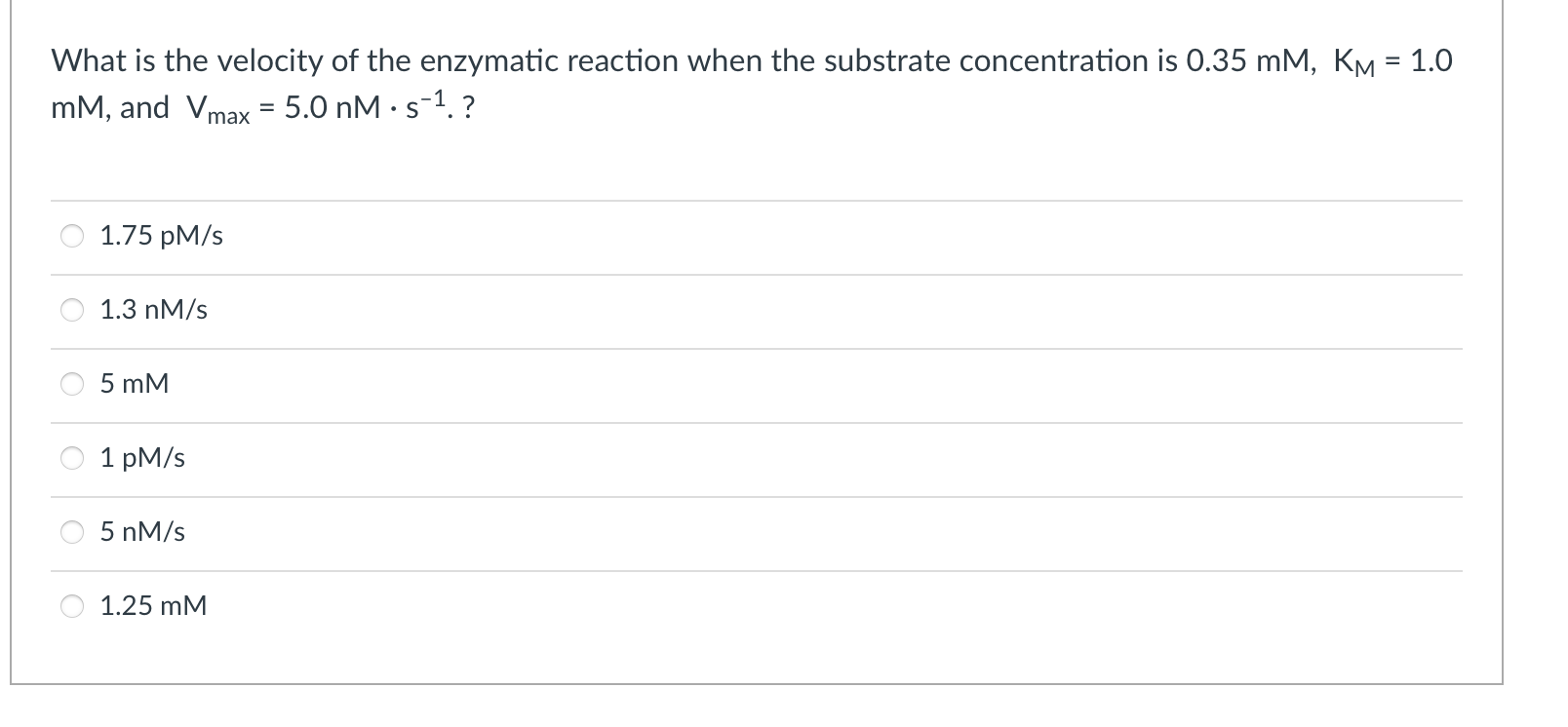Click the answer label text 1.25 mM
This screenshot has width=1568, height=727.
click(152, 606)
